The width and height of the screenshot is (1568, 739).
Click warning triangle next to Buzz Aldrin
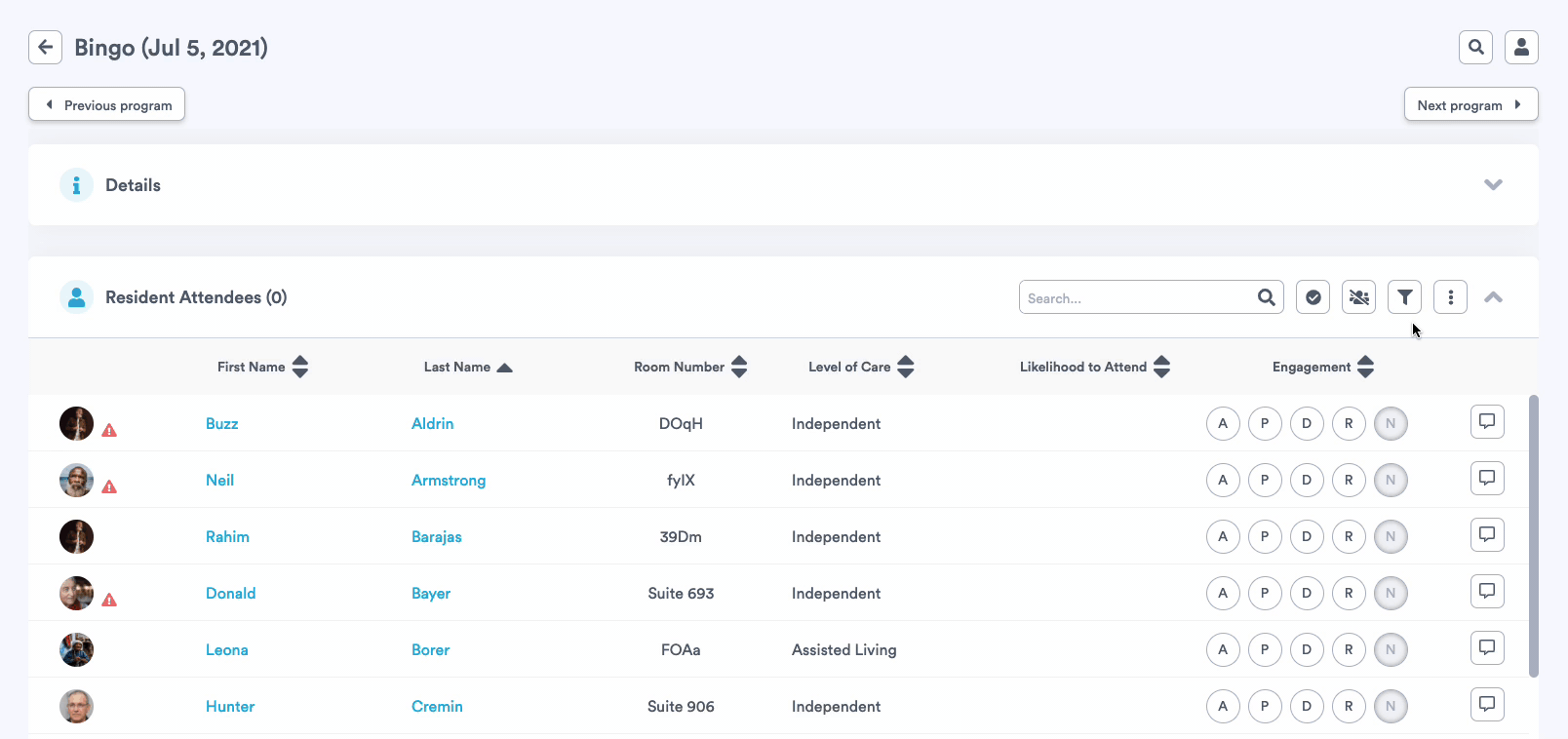pos(109,430)
